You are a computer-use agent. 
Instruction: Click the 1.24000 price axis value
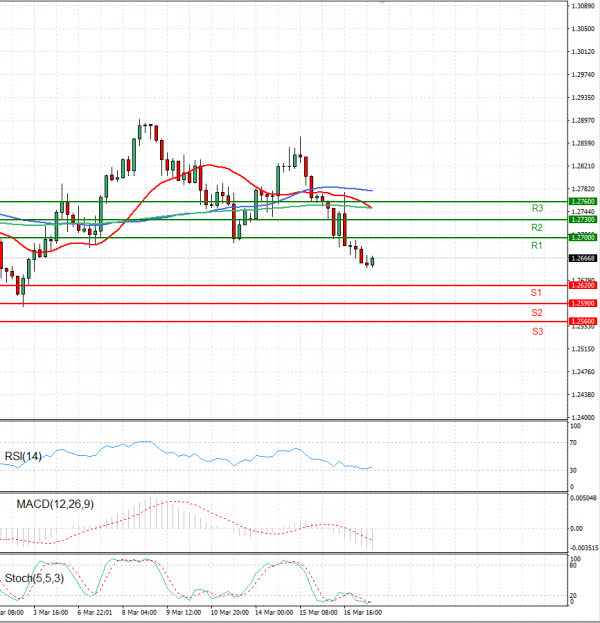point(583,417)
